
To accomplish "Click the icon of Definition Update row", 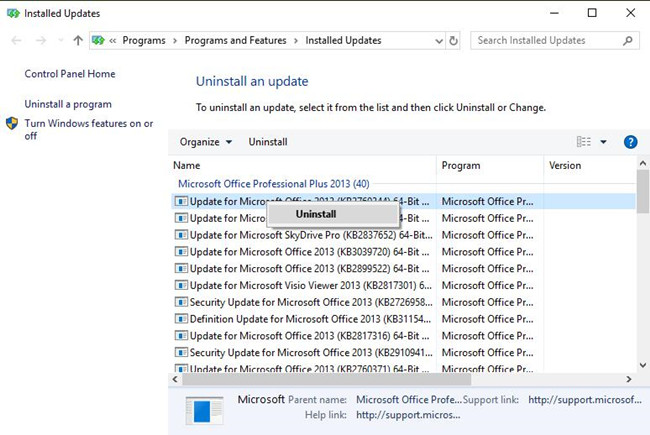I will (181, 319).
